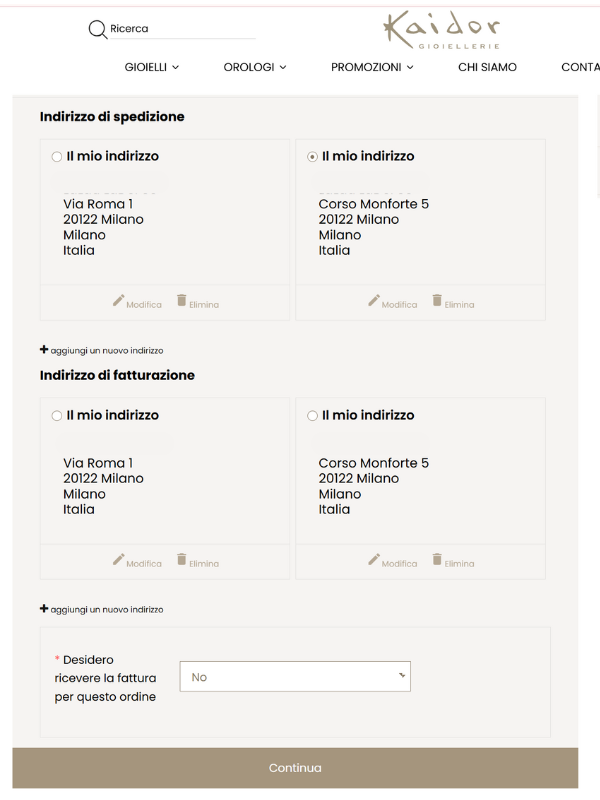Add new address under billing section
The height and width of the screenshot is (800, 600).
[101, 609]
